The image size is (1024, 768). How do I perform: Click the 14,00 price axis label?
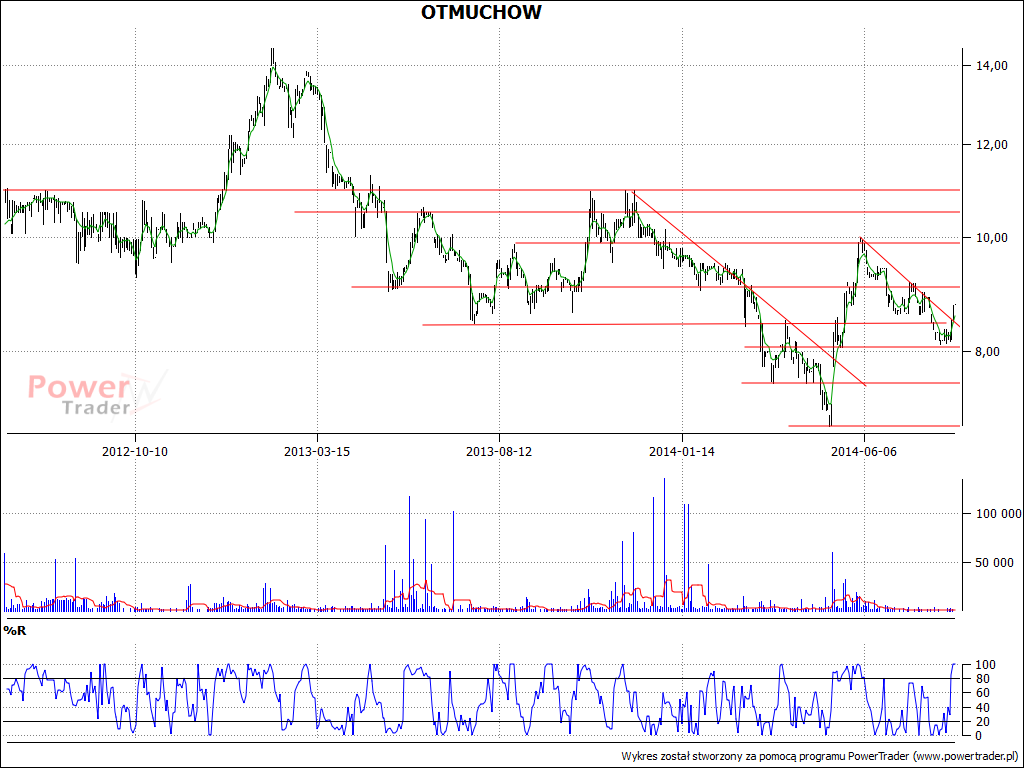point(991,65)
